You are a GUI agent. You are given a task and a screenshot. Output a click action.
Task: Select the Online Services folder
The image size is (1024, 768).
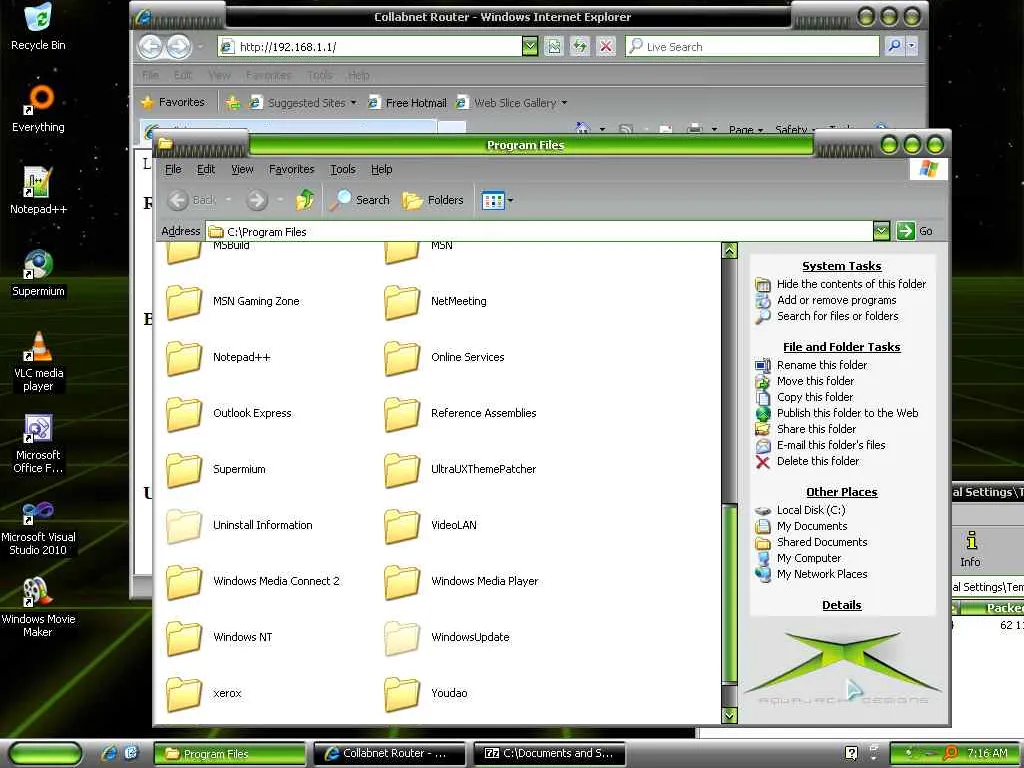coord(444,358)
